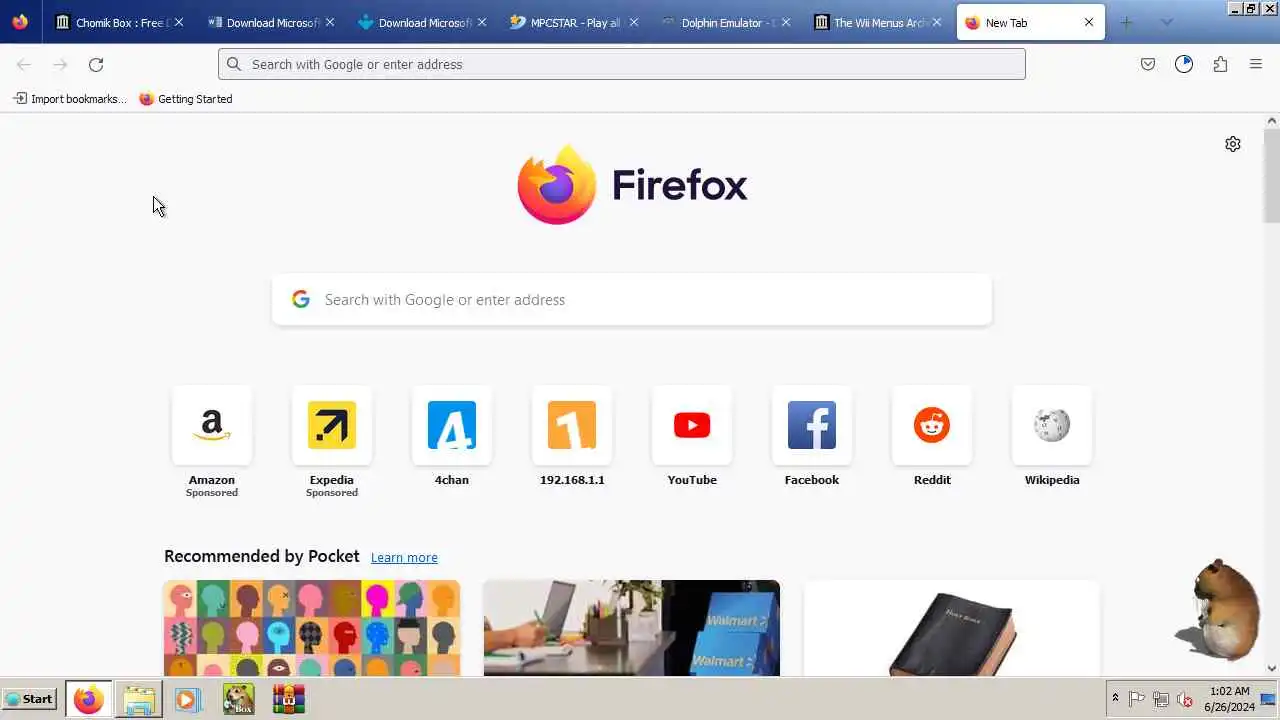Open the colorful heads Pocket story
Image resolution: width=1280 pixels, height=720 pixels.
312,628
